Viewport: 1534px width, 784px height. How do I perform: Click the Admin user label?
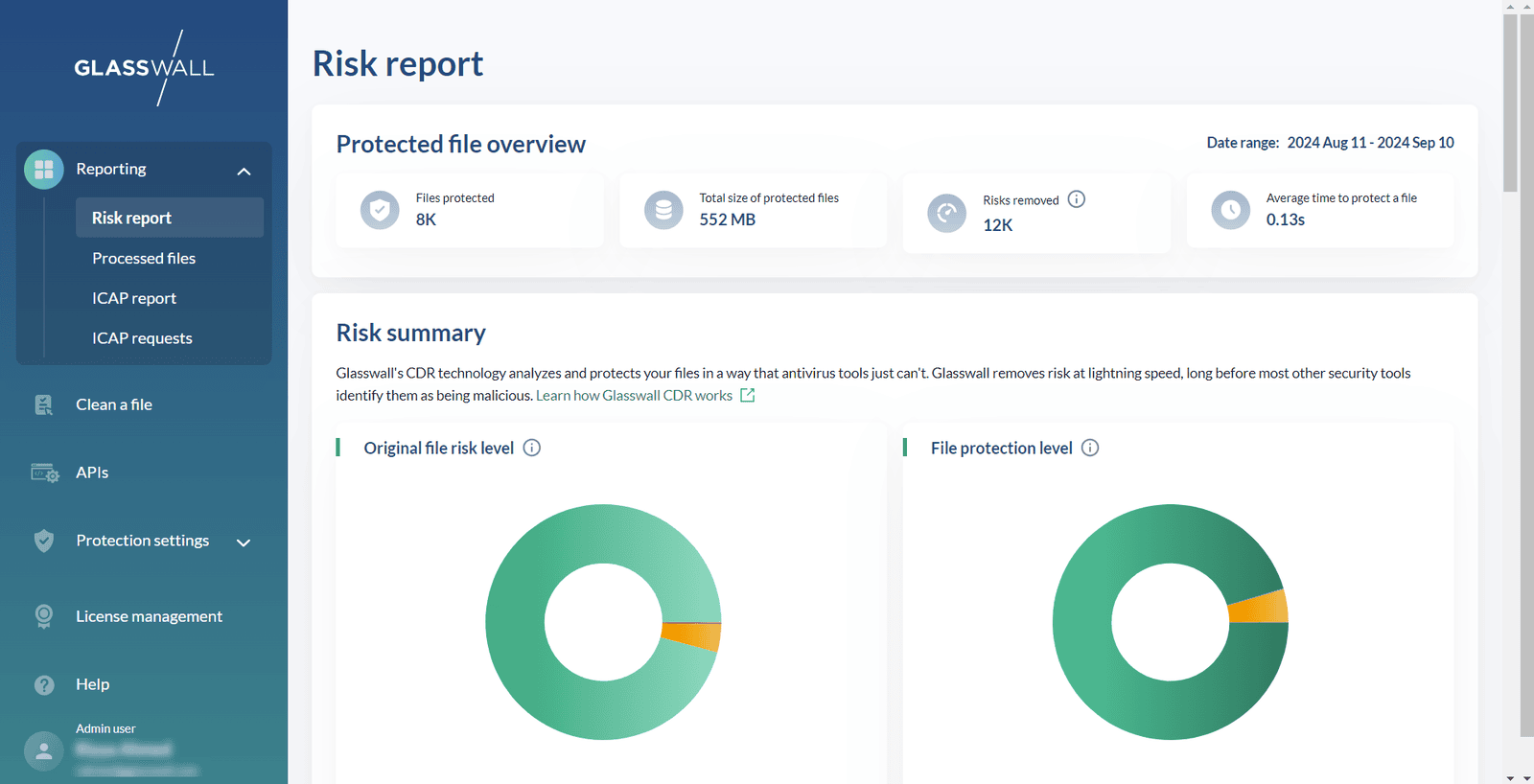pos(105,728)
